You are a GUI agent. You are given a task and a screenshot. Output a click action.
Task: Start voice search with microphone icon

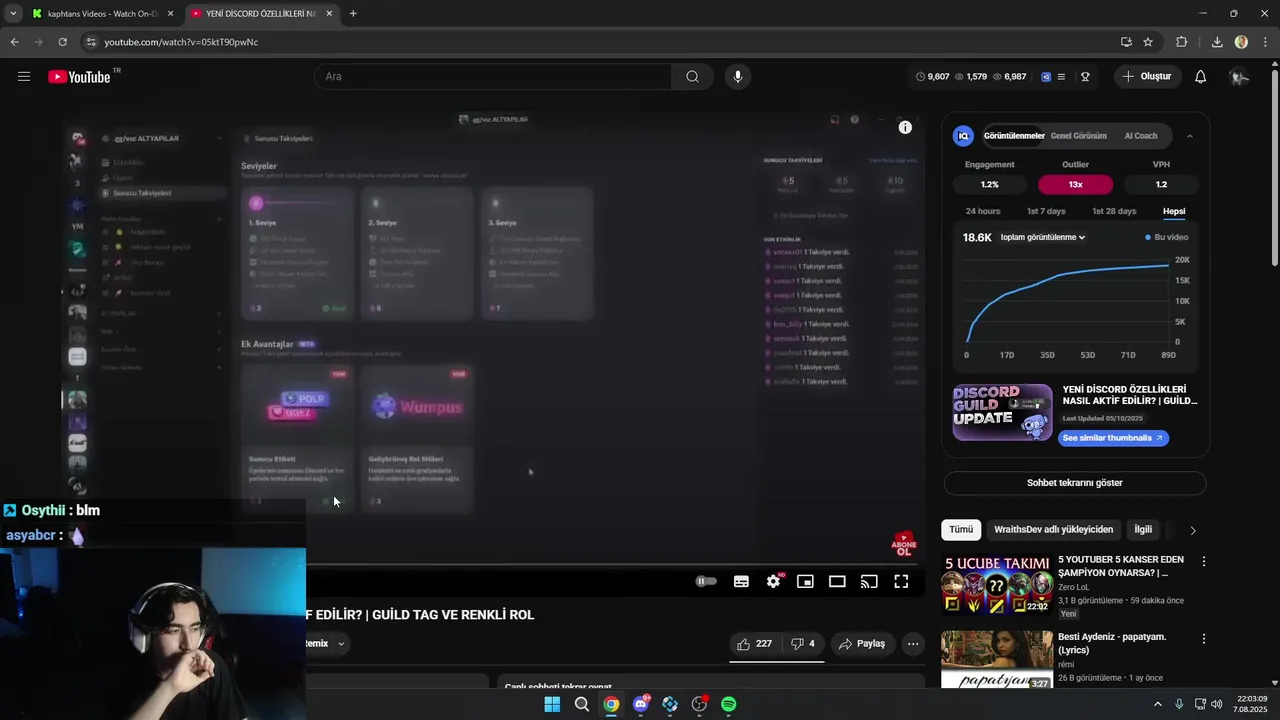click(738, 77)
